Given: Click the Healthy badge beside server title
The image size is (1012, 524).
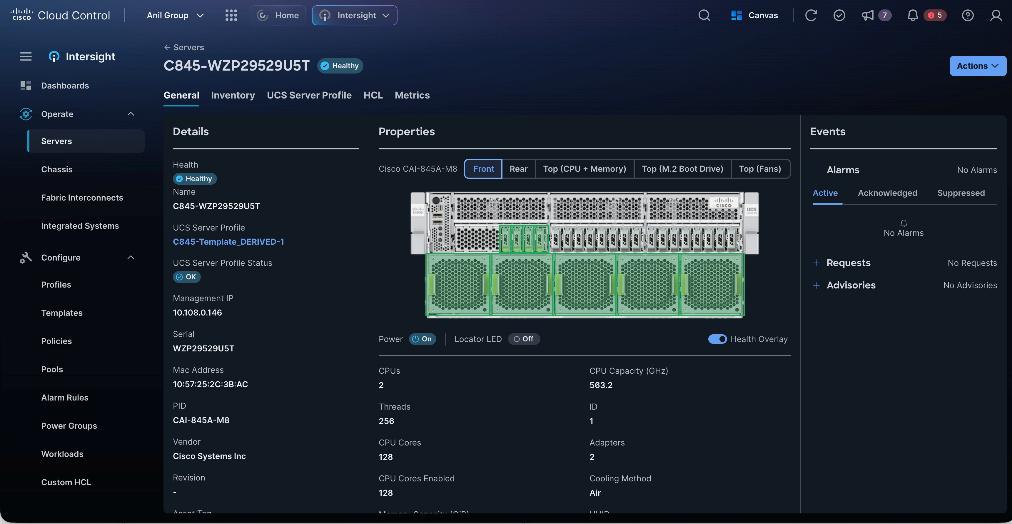Looking at the screenshot, I should click(x=339, y=66).
